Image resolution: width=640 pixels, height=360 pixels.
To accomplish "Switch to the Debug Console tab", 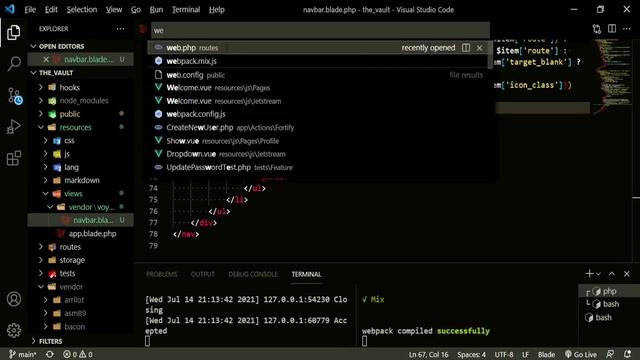I will pos(253,274).
